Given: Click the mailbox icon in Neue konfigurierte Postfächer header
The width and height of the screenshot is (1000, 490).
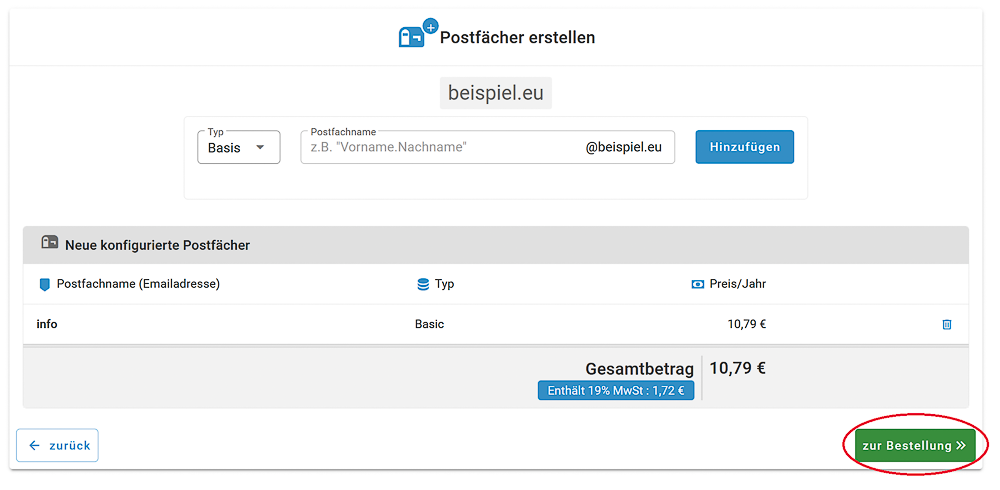Looking at the screenshot, I should pyautogui.click(x=50, y=243).
